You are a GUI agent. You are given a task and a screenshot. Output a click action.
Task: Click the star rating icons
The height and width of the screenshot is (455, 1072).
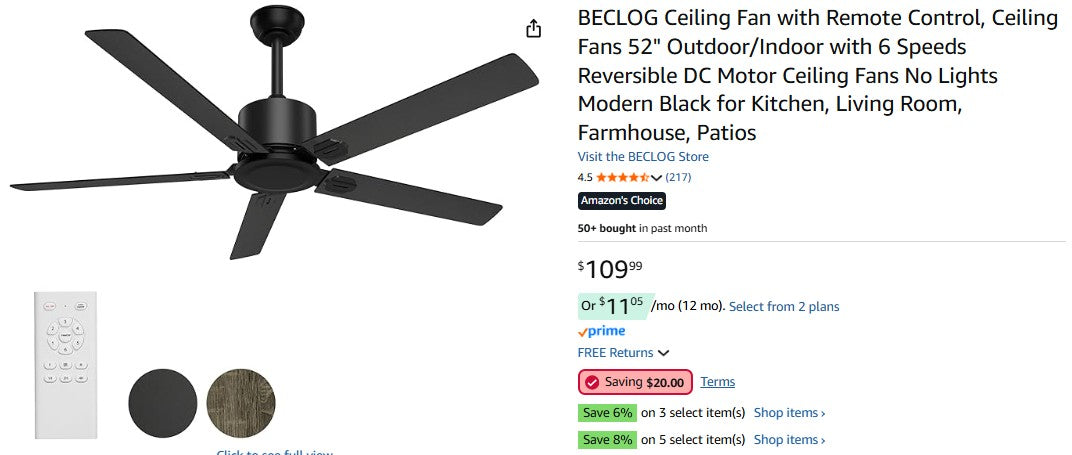click(x=622, y=177)
